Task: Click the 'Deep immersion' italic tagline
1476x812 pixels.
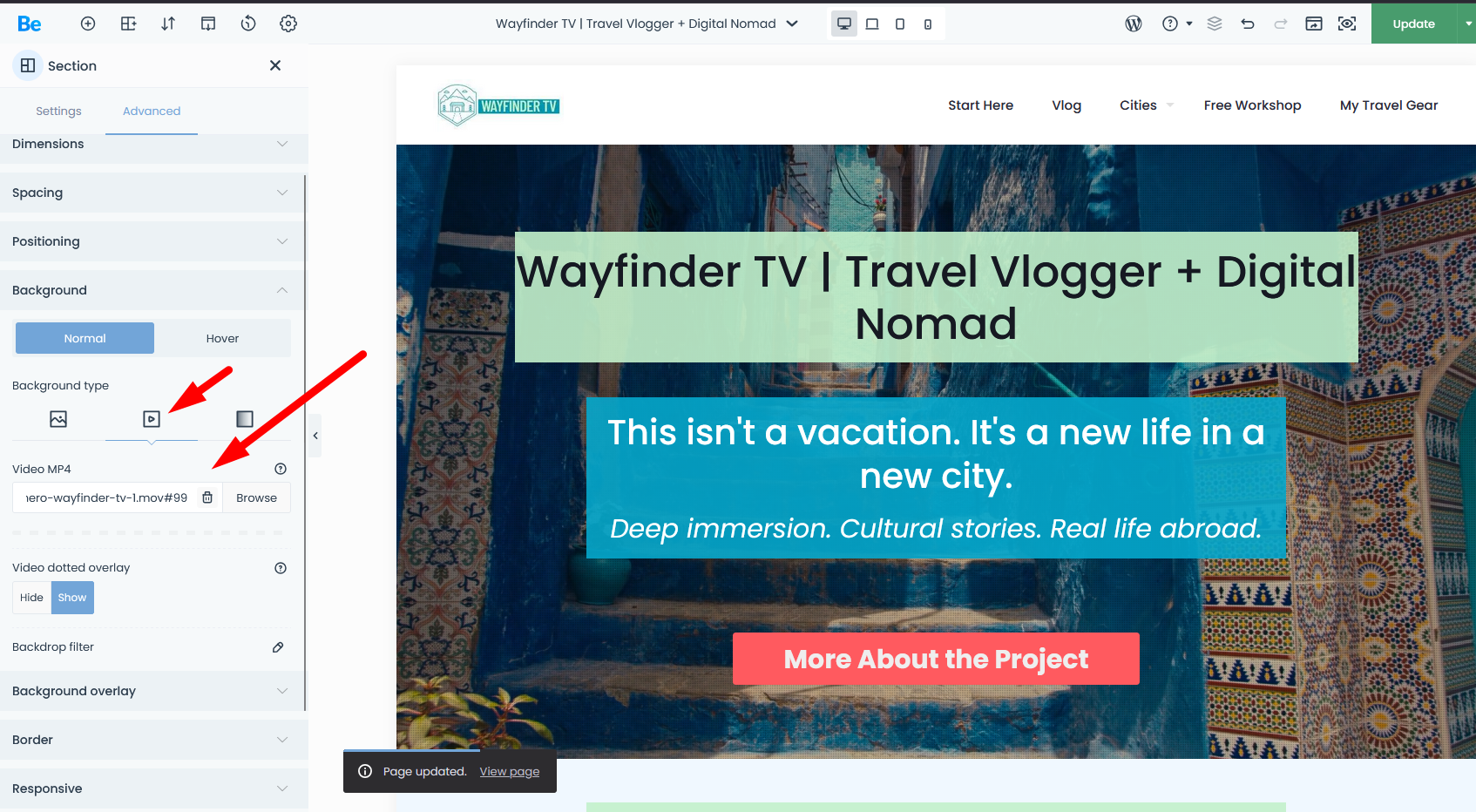Action: point(936,528)
